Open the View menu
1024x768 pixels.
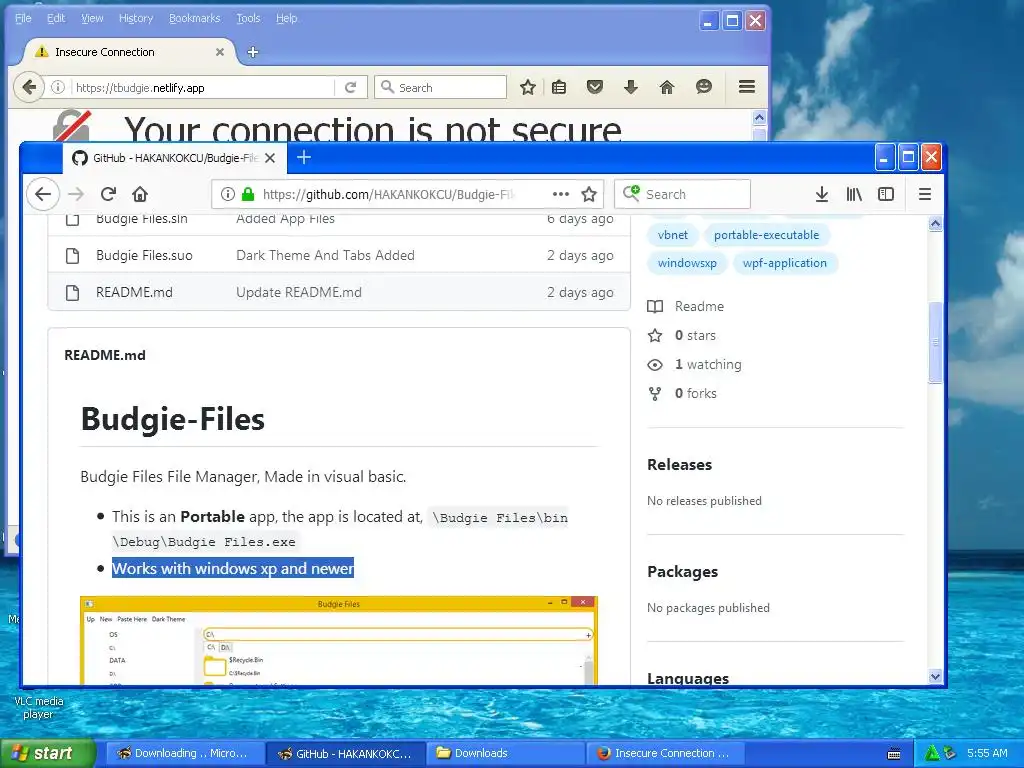click(x=92, y=18)
